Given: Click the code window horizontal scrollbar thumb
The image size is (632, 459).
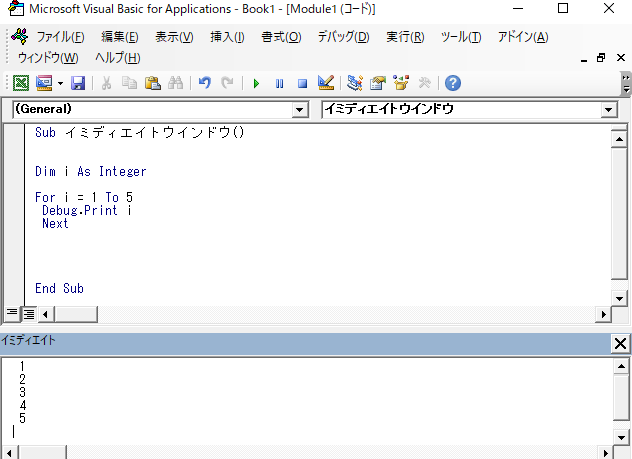Looking at the screenshot, I should click(x=75, y=314).
